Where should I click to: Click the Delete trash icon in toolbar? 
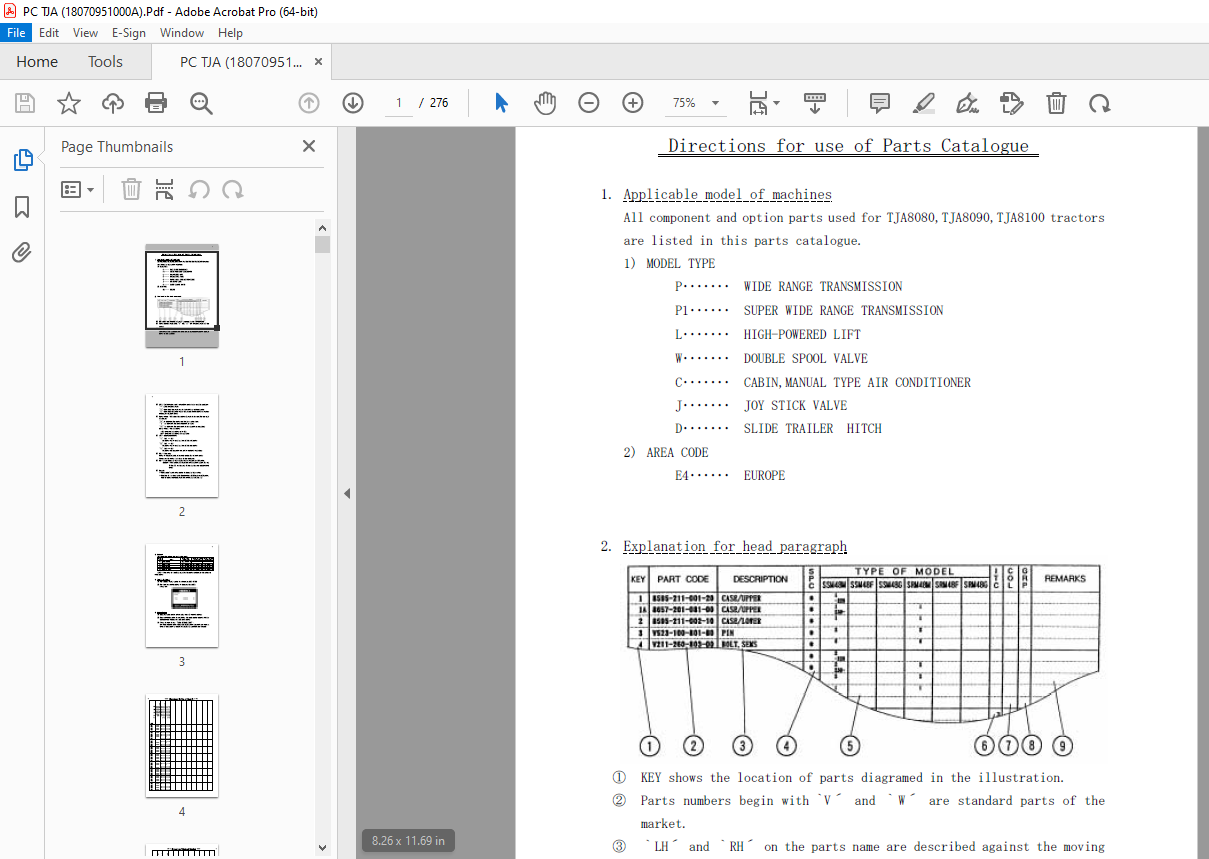(x=1056, y=103)
